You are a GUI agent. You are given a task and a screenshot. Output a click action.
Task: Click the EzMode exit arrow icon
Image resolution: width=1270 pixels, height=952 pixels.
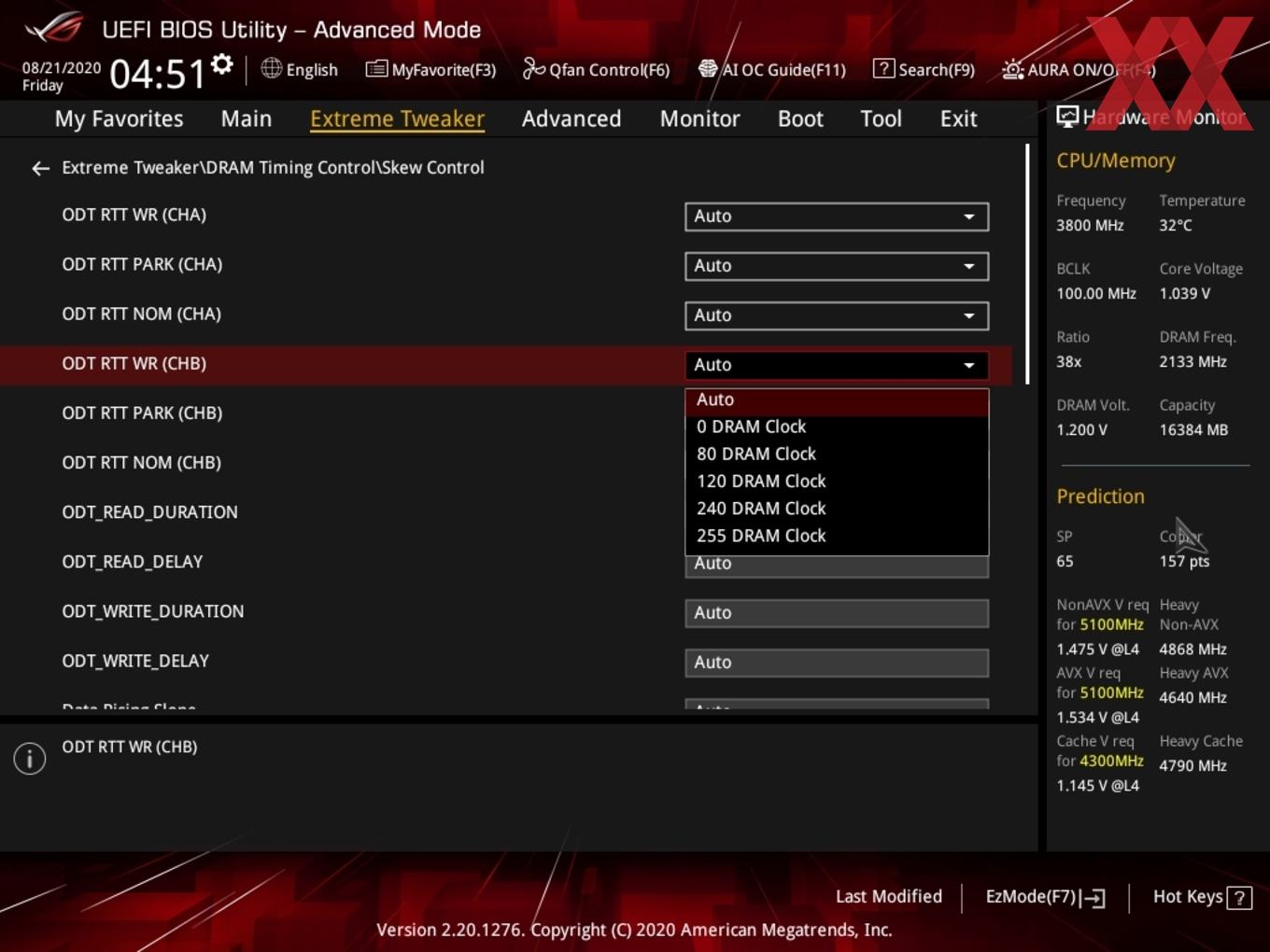pos(1094,899)
